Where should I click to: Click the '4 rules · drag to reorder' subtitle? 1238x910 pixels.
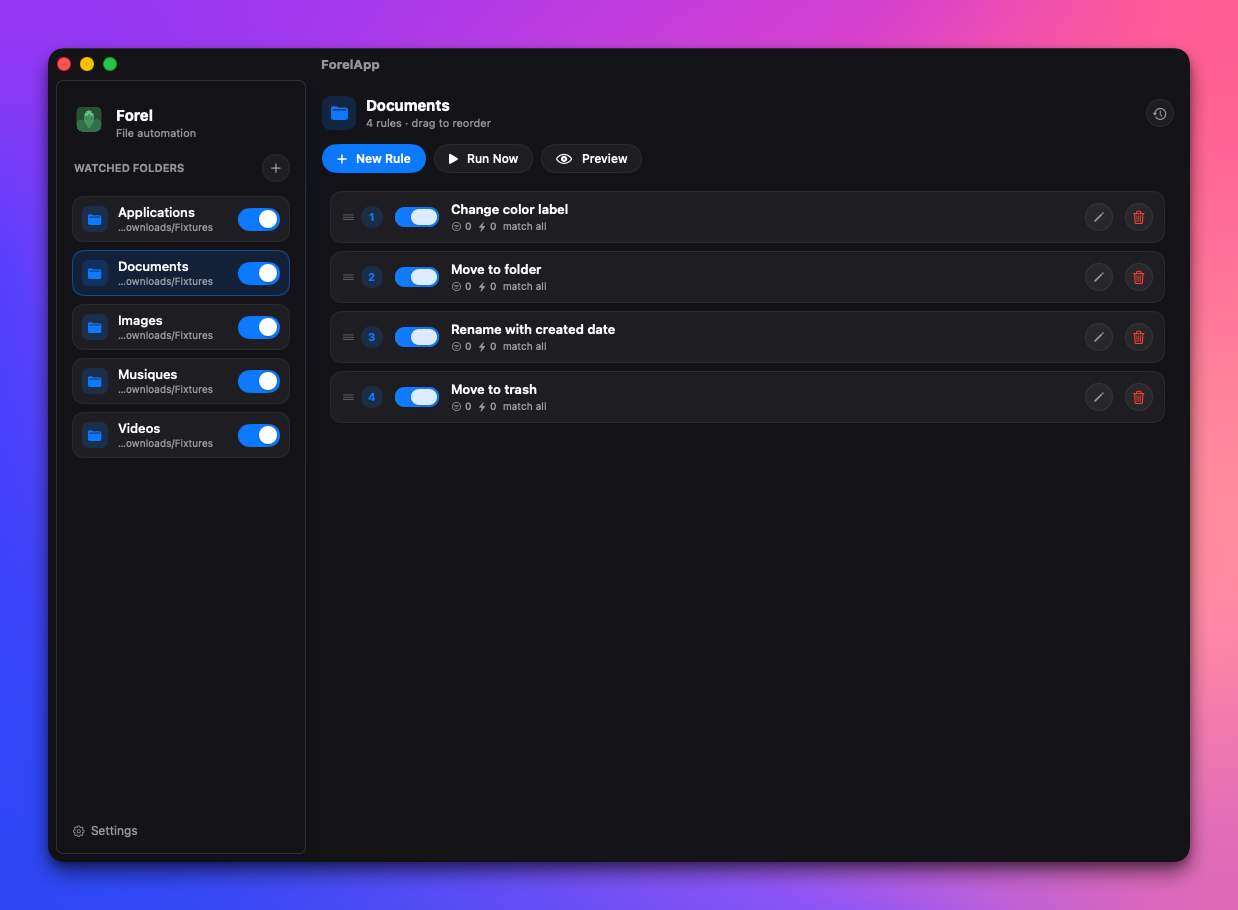(428, 123)
